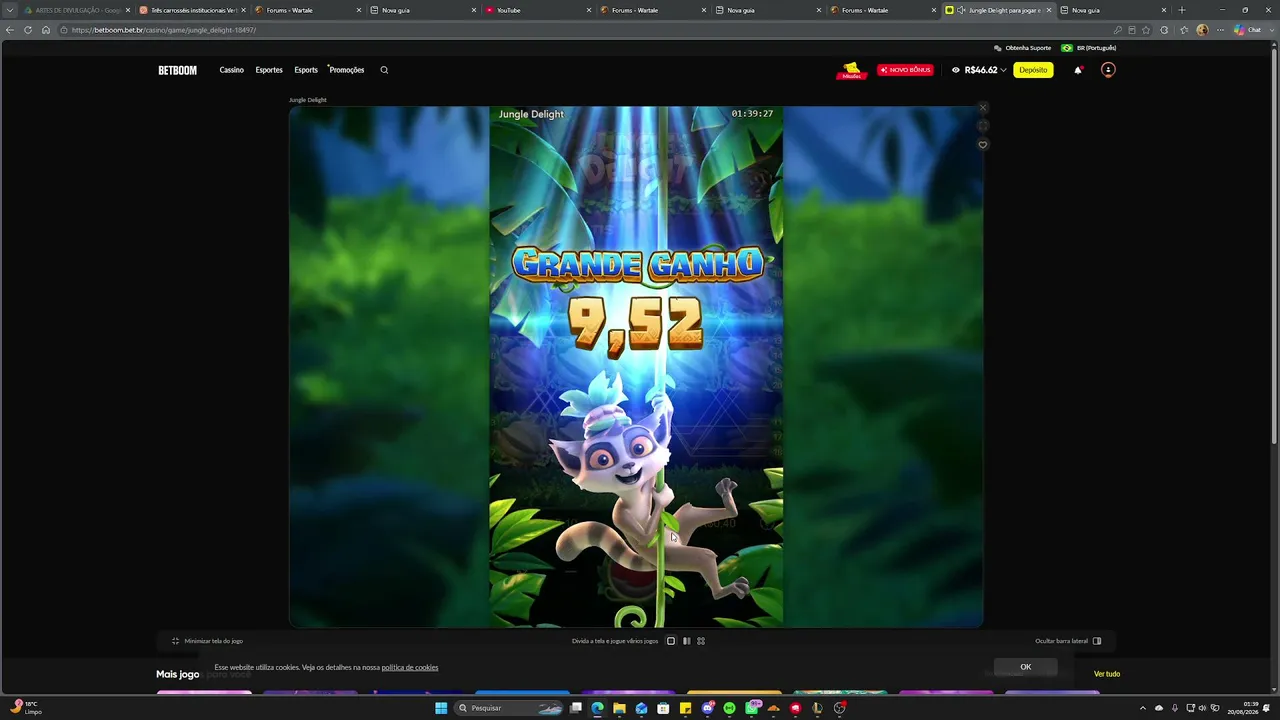Open the taskbar volume control

click(x=1202, y=708)
